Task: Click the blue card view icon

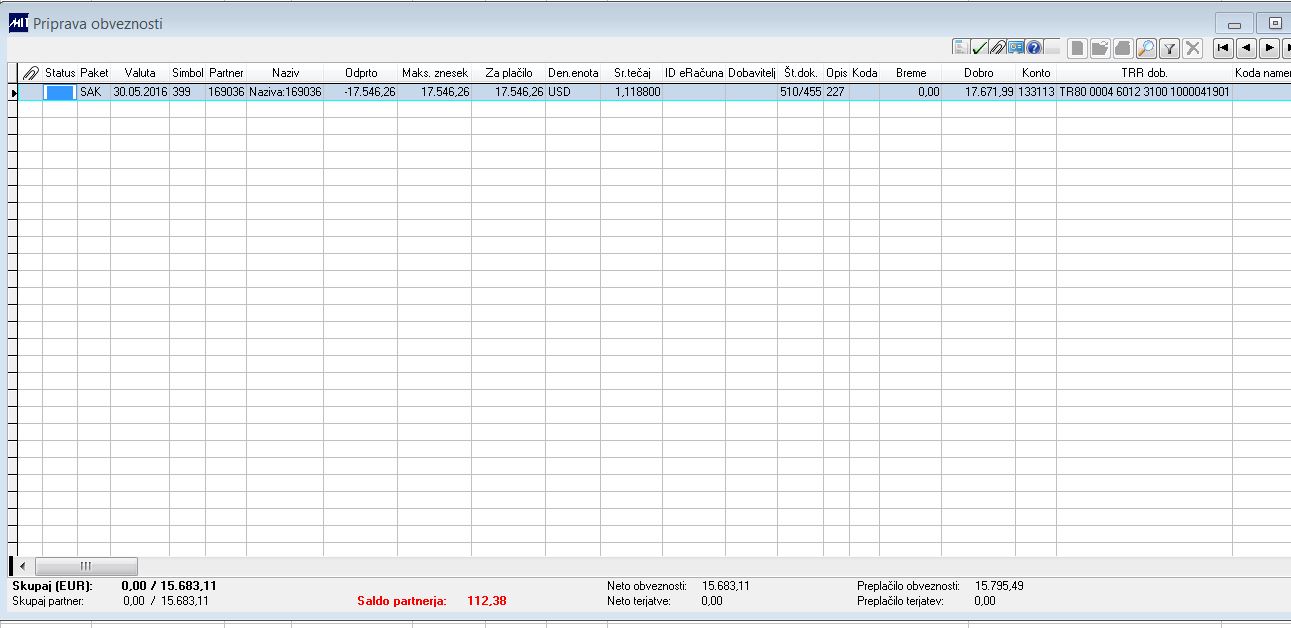Action: [x=1016, y=47]
